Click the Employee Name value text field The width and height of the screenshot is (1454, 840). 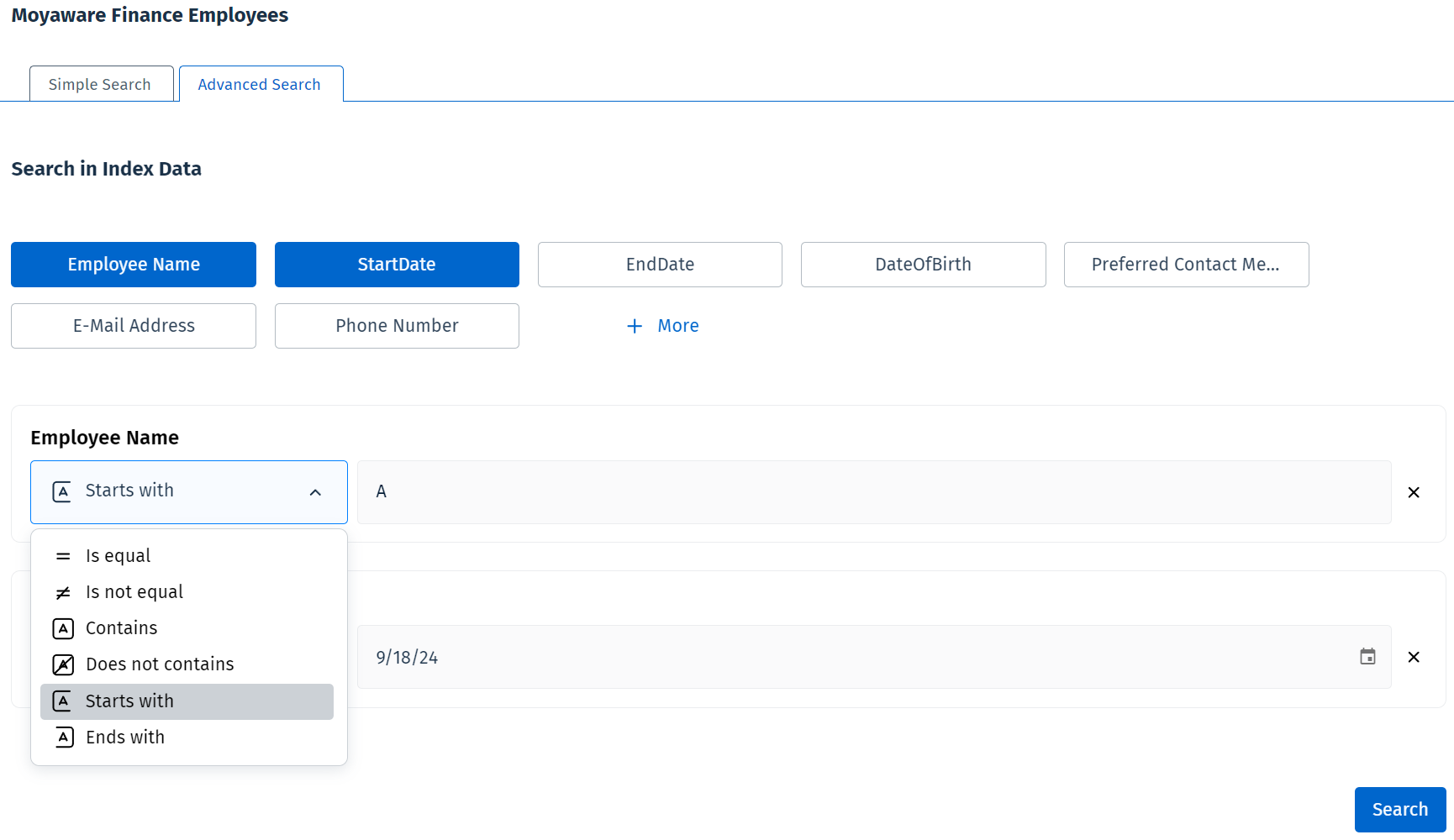[874, 492]
